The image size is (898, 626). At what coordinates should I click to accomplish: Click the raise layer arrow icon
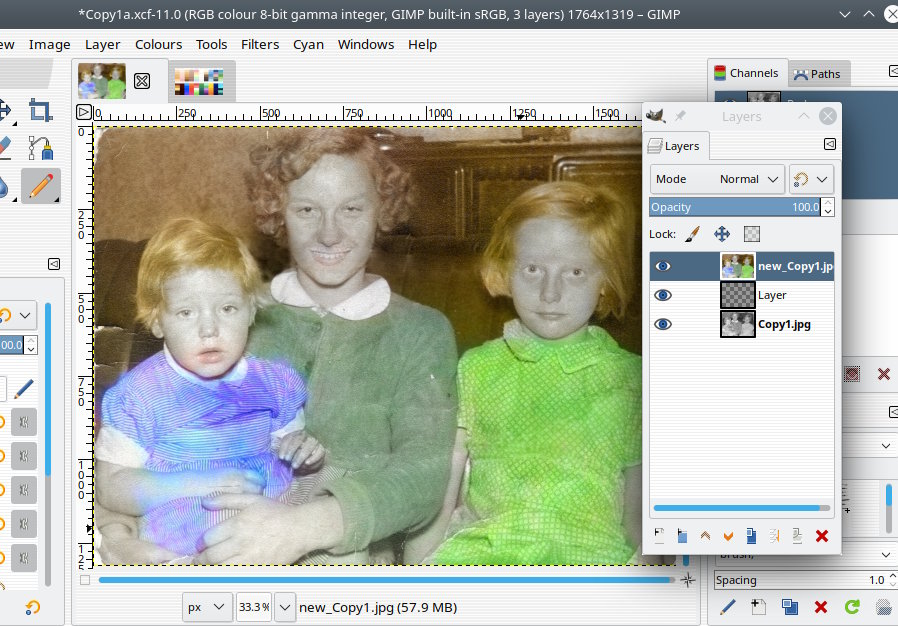(706, 536)
